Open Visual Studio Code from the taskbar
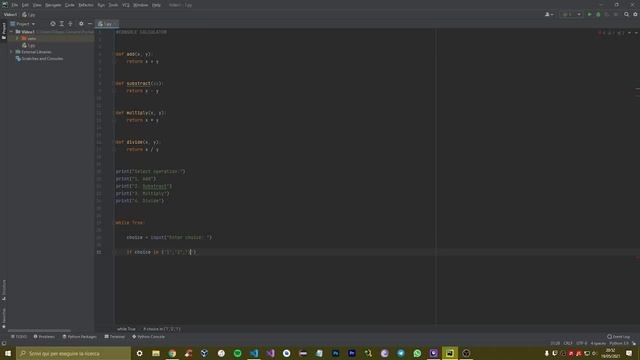 [254, 353]
